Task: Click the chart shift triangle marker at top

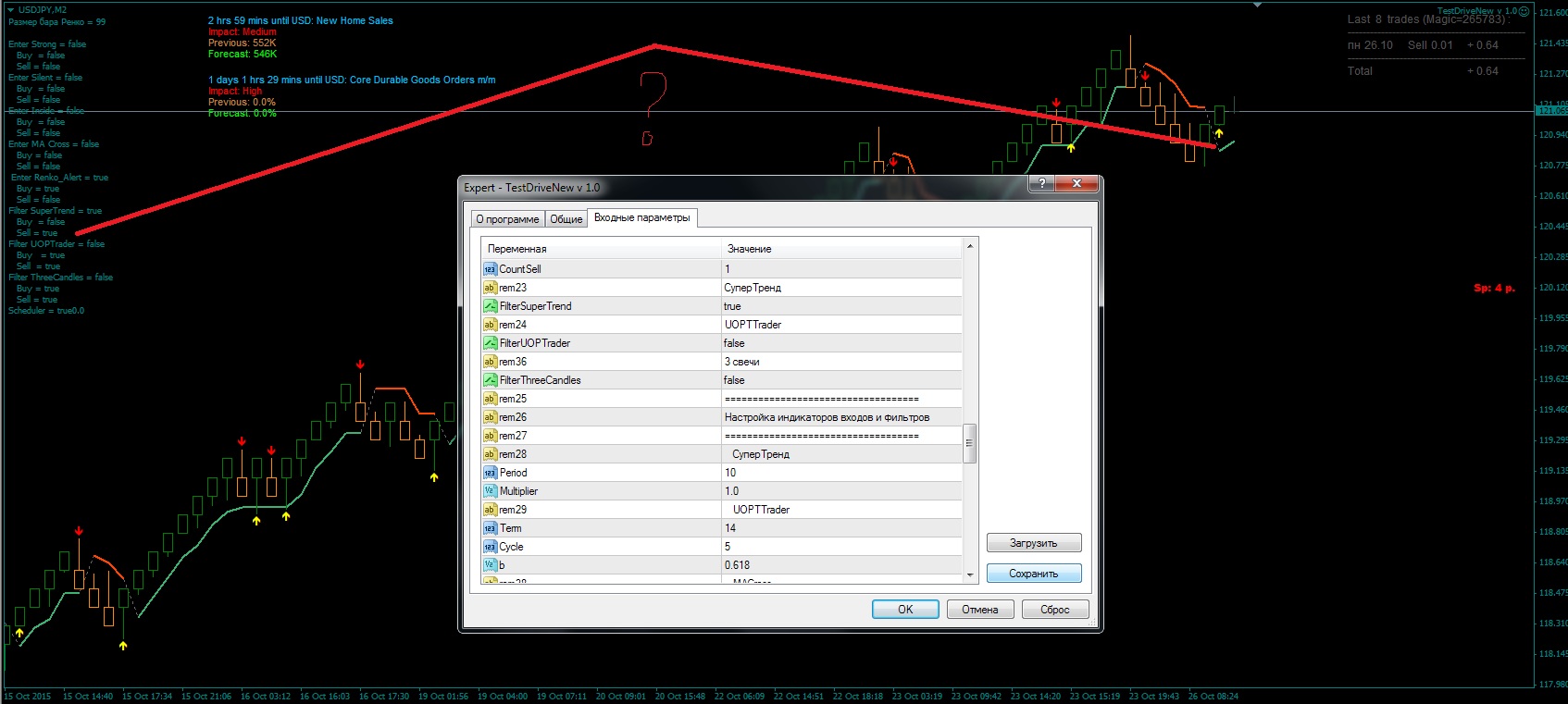Action: click(x=1257, y=6)
